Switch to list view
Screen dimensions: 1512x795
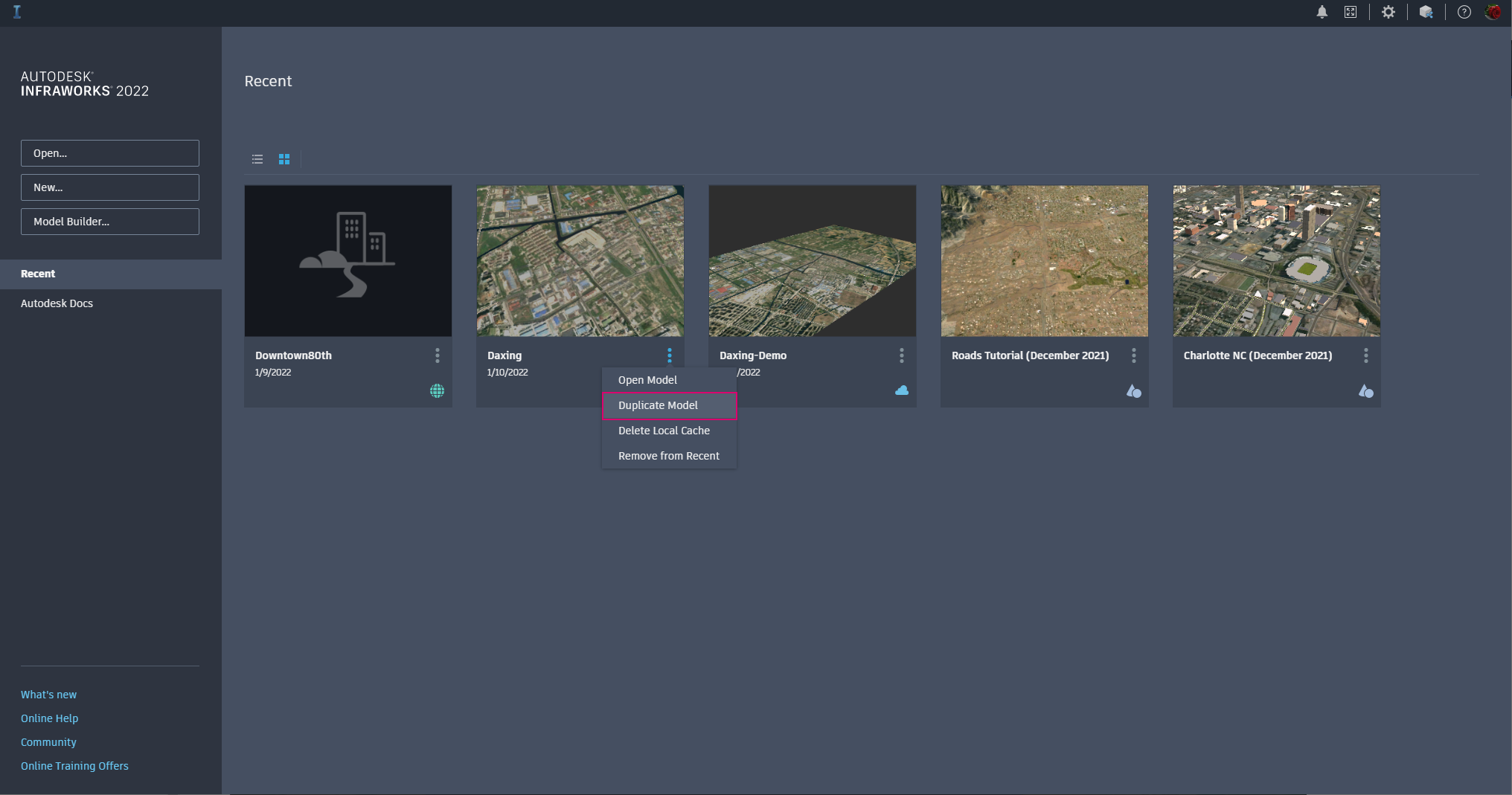pyautogui.click(x=257, y=159)
